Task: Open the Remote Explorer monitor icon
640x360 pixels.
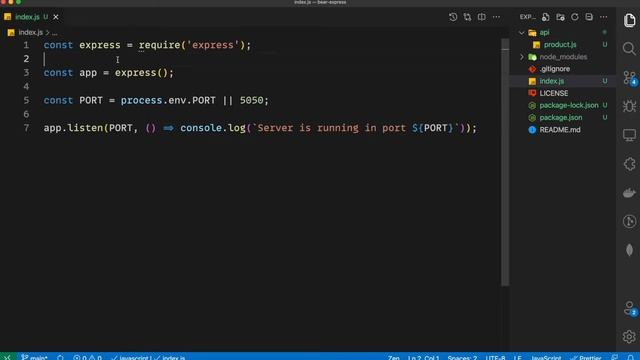Action: pos(629,135)
